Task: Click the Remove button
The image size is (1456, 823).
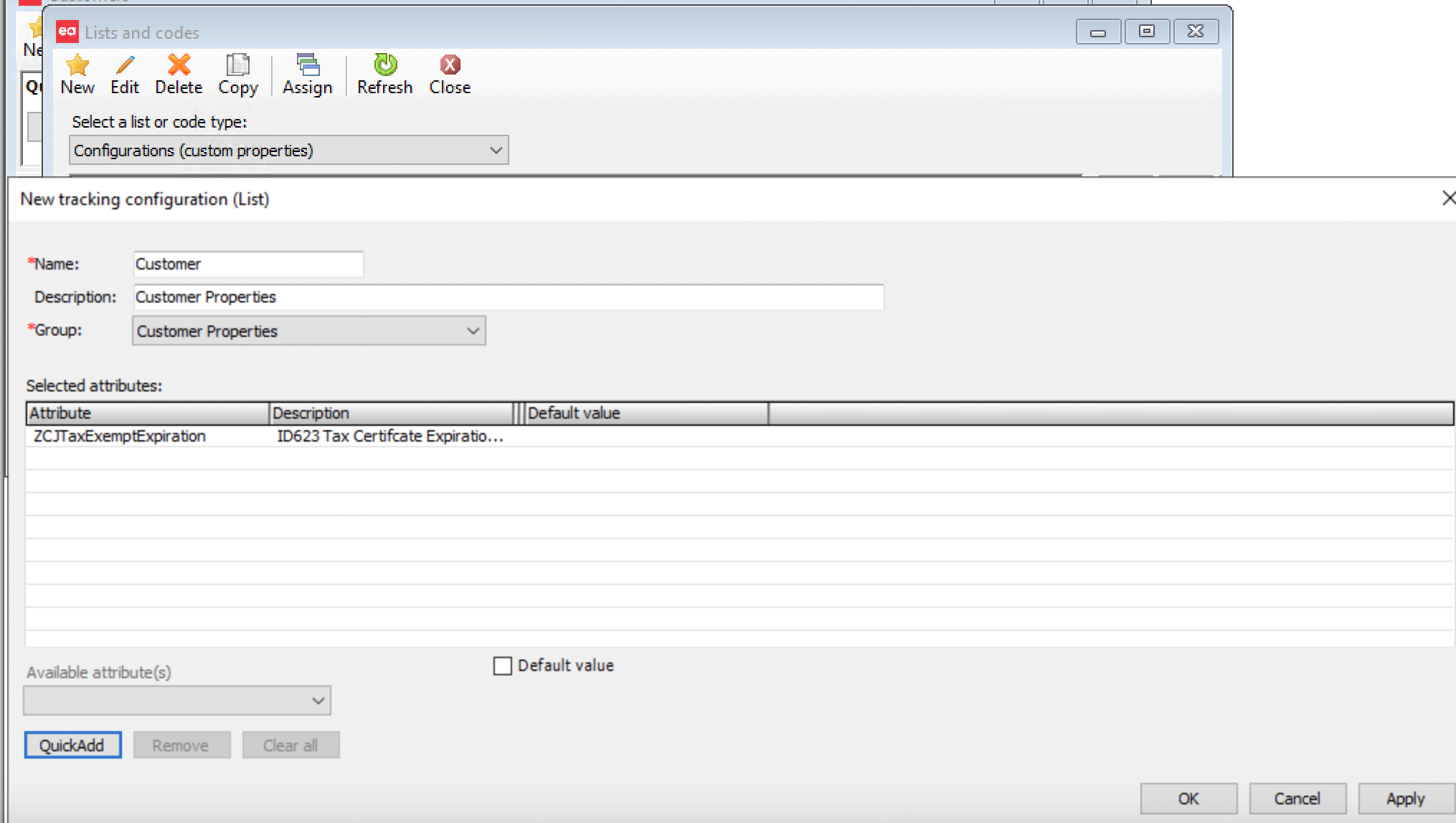Action: tap(181, 746)
